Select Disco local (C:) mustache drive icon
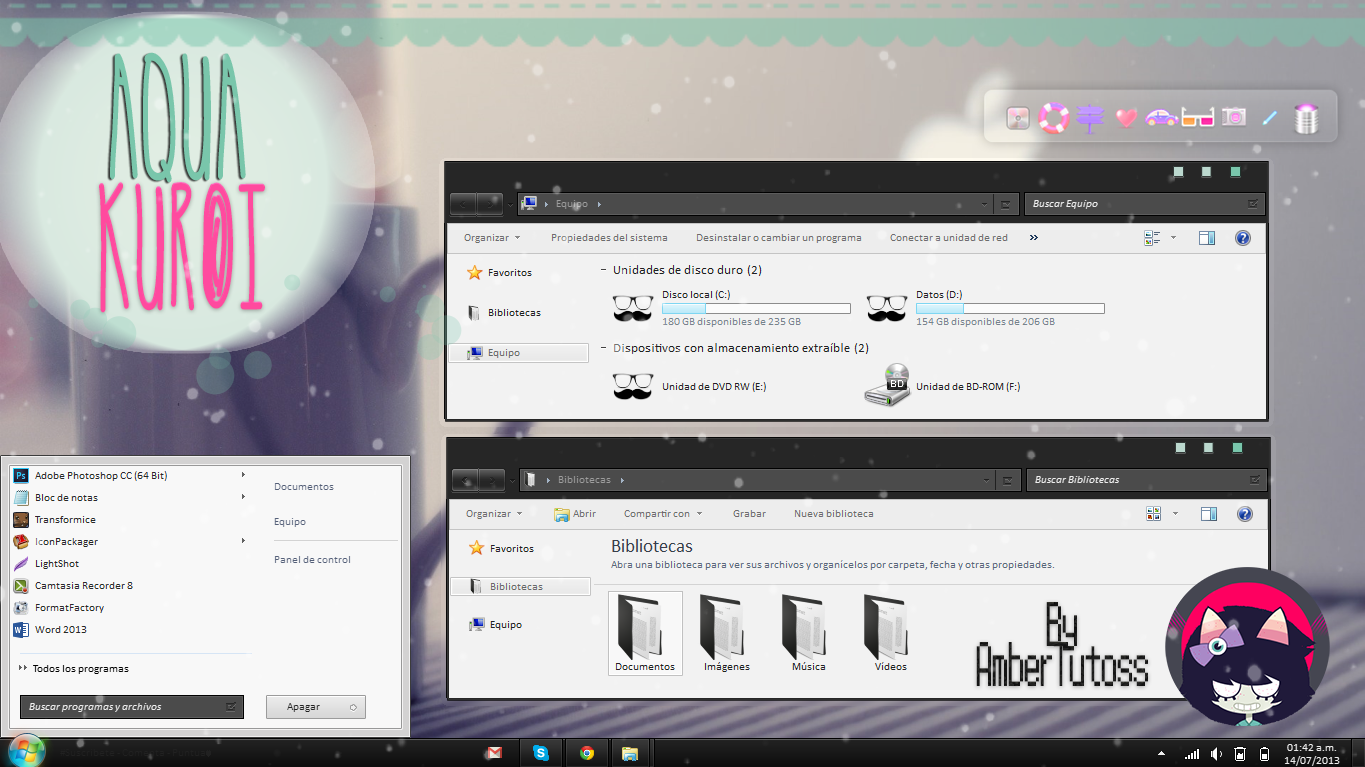This screenshot has width=1365, height=767. pyautogui.click(x=632, y=308)
